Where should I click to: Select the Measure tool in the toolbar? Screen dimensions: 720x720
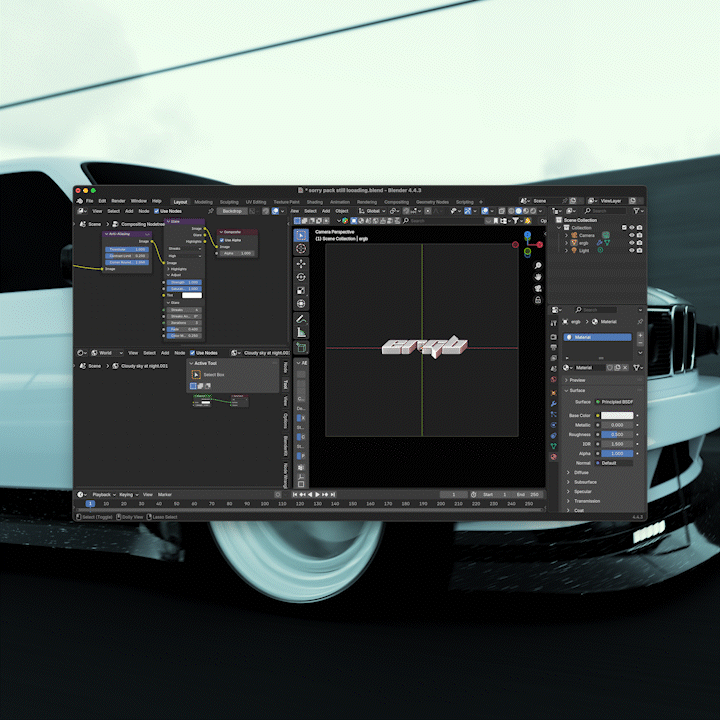(x=301, y=332)
